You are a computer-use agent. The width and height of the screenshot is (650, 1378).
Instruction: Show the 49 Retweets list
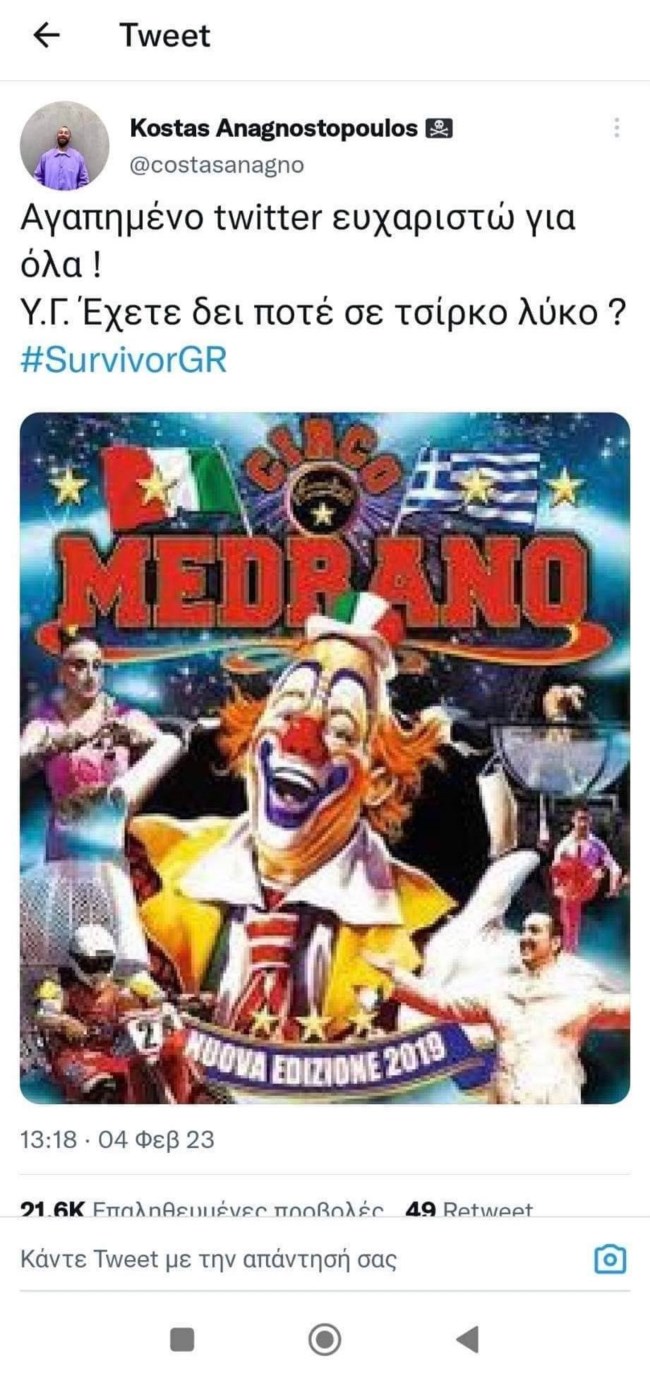coord(469,1210)
